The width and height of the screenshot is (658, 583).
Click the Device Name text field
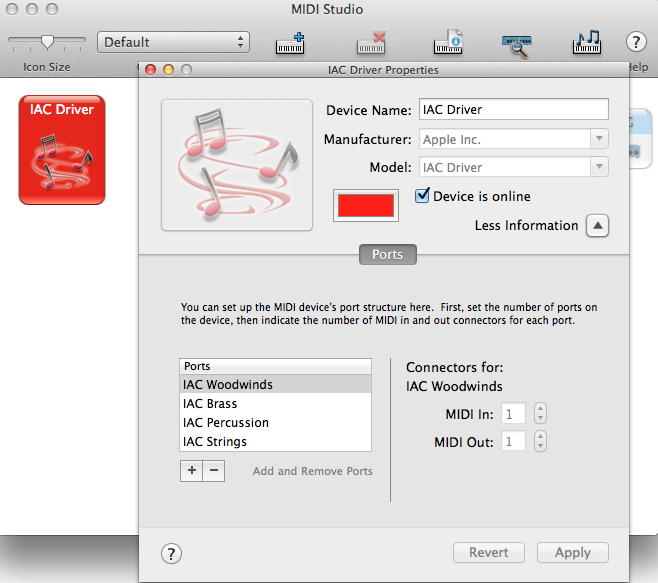pos(514,110)
